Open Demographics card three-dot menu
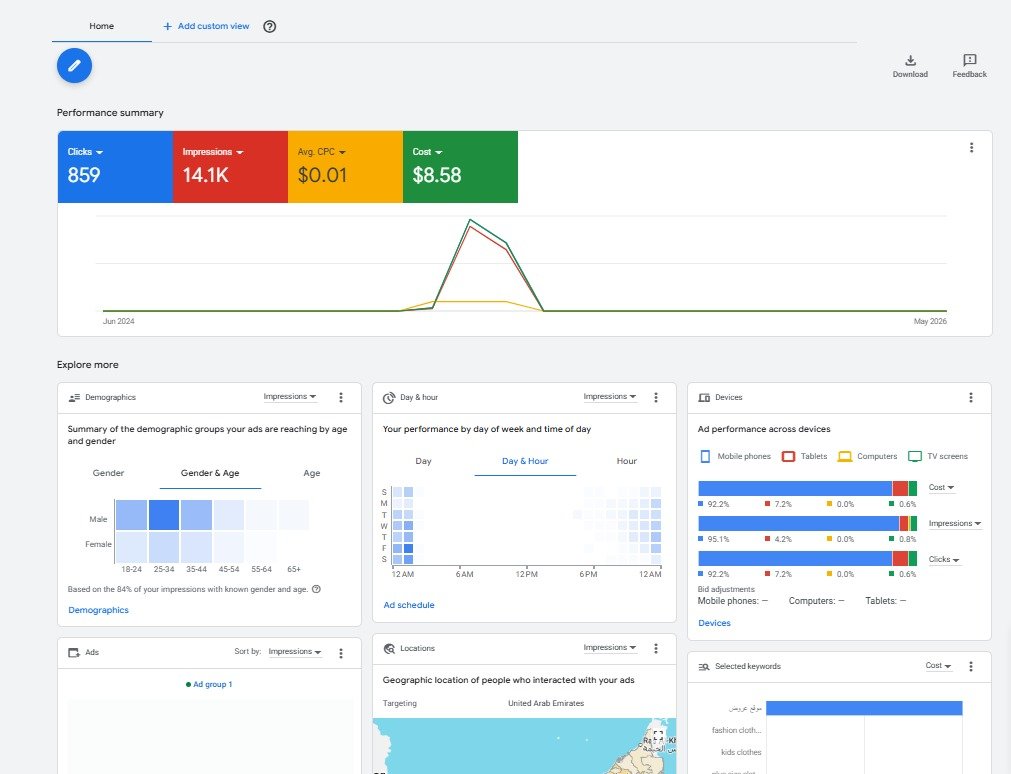Screen dimensions: 1011x774 click(x=340, y=397)
